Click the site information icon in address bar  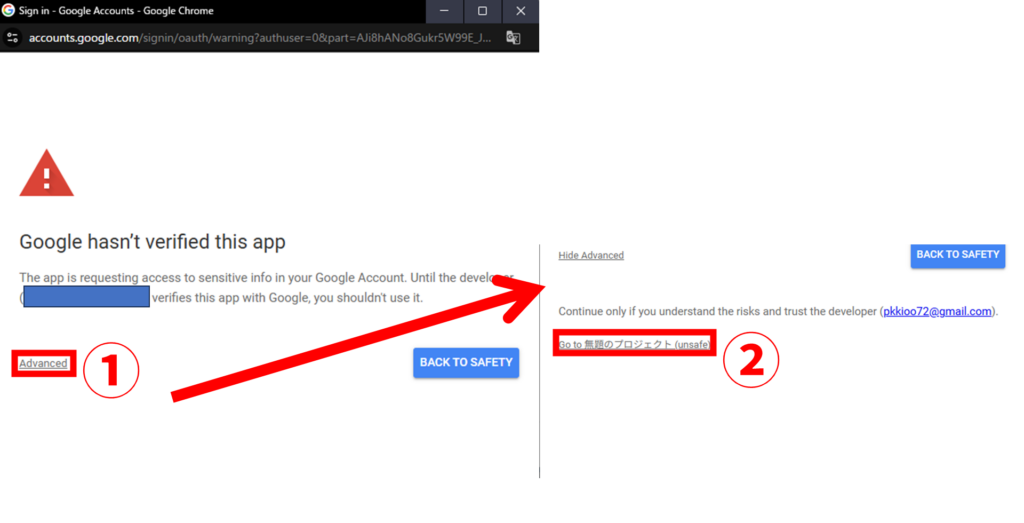(x=12, y=38)
